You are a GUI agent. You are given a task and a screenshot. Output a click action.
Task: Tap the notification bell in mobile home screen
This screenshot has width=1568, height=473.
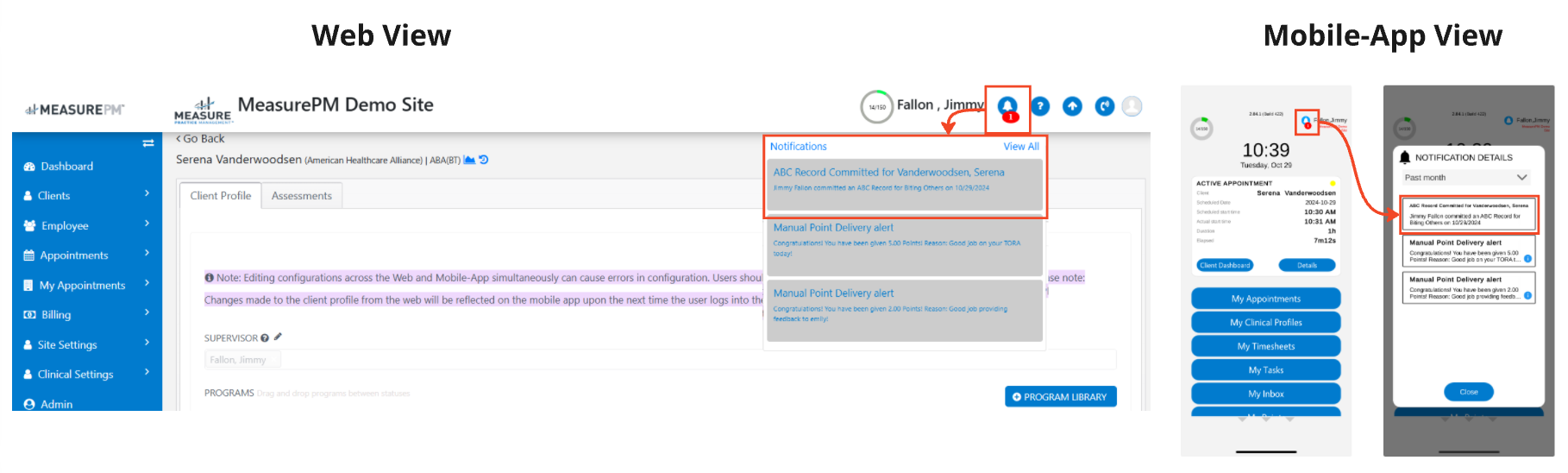(1307, 122)
